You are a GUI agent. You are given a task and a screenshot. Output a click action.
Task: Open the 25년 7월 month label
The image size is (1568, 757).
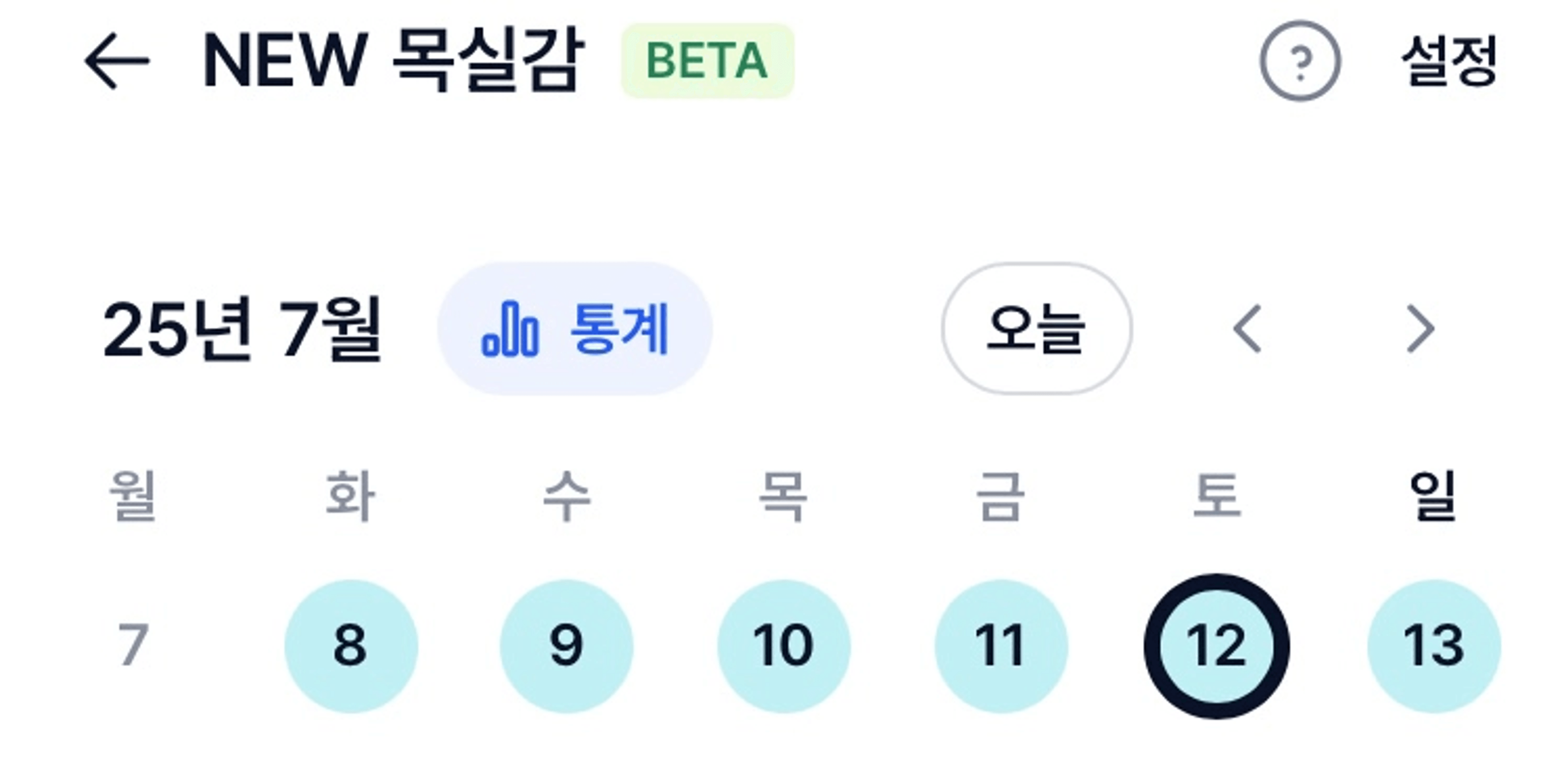(x=242, y=329)
